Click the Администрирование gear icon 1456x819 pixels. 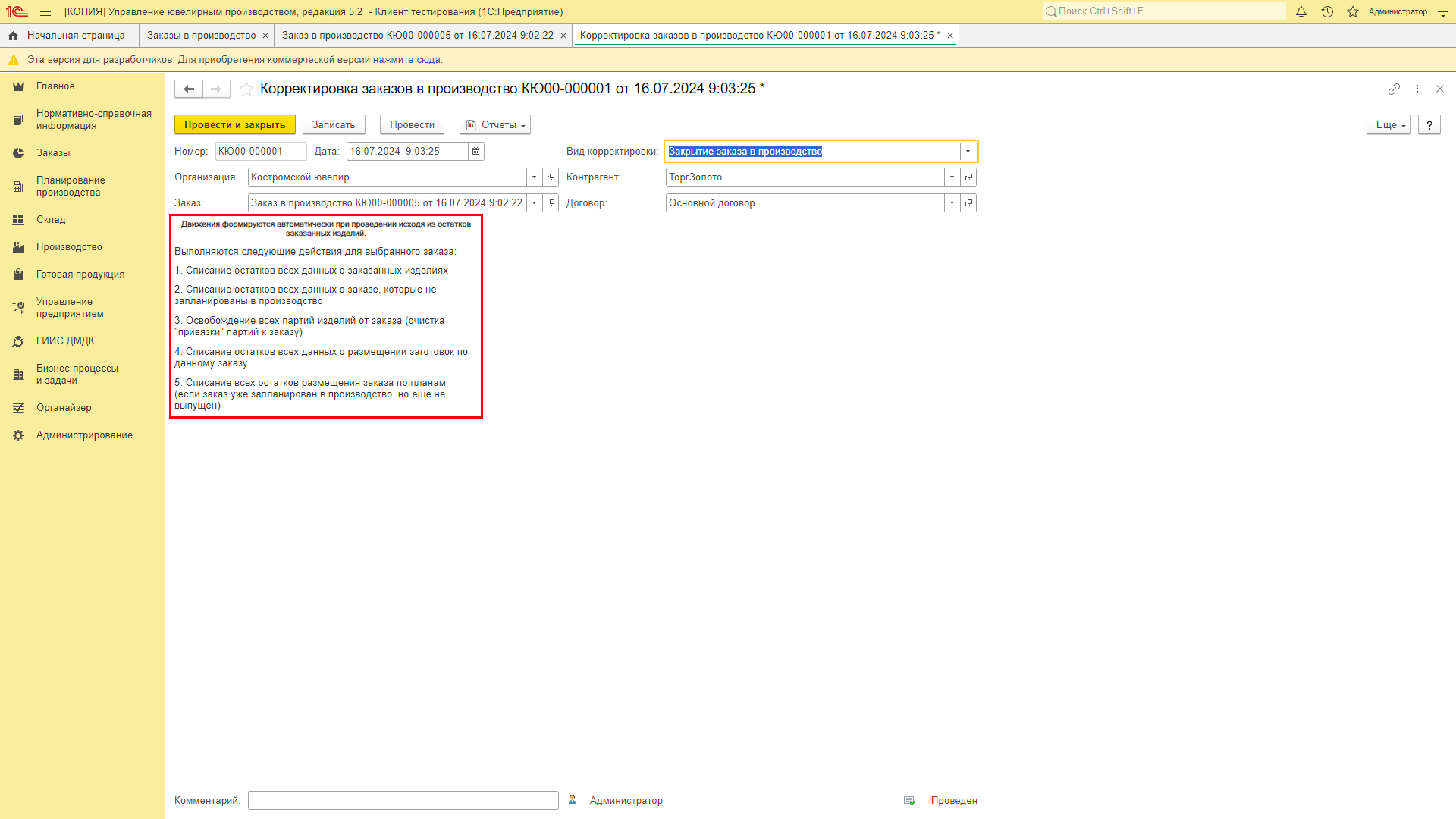(x=18, y=435)
